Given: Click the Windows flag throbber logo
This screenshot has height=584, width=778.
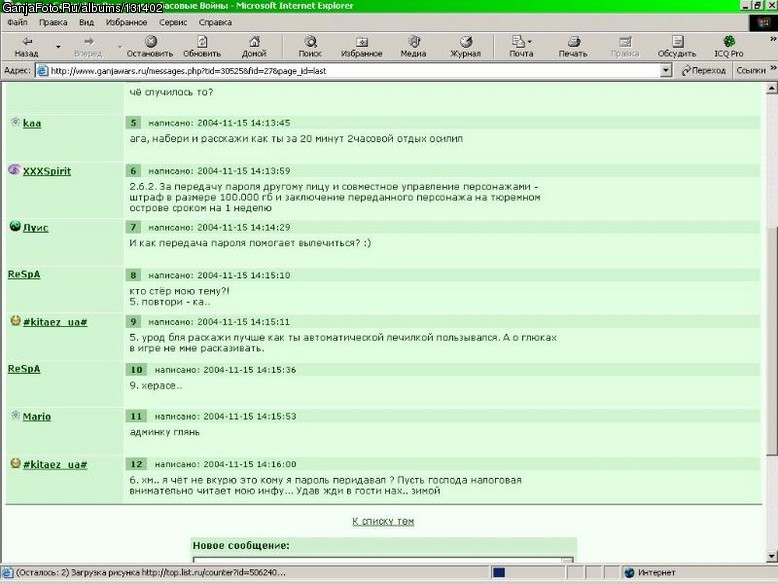Looking at the screenshot, I should (763, 23).
